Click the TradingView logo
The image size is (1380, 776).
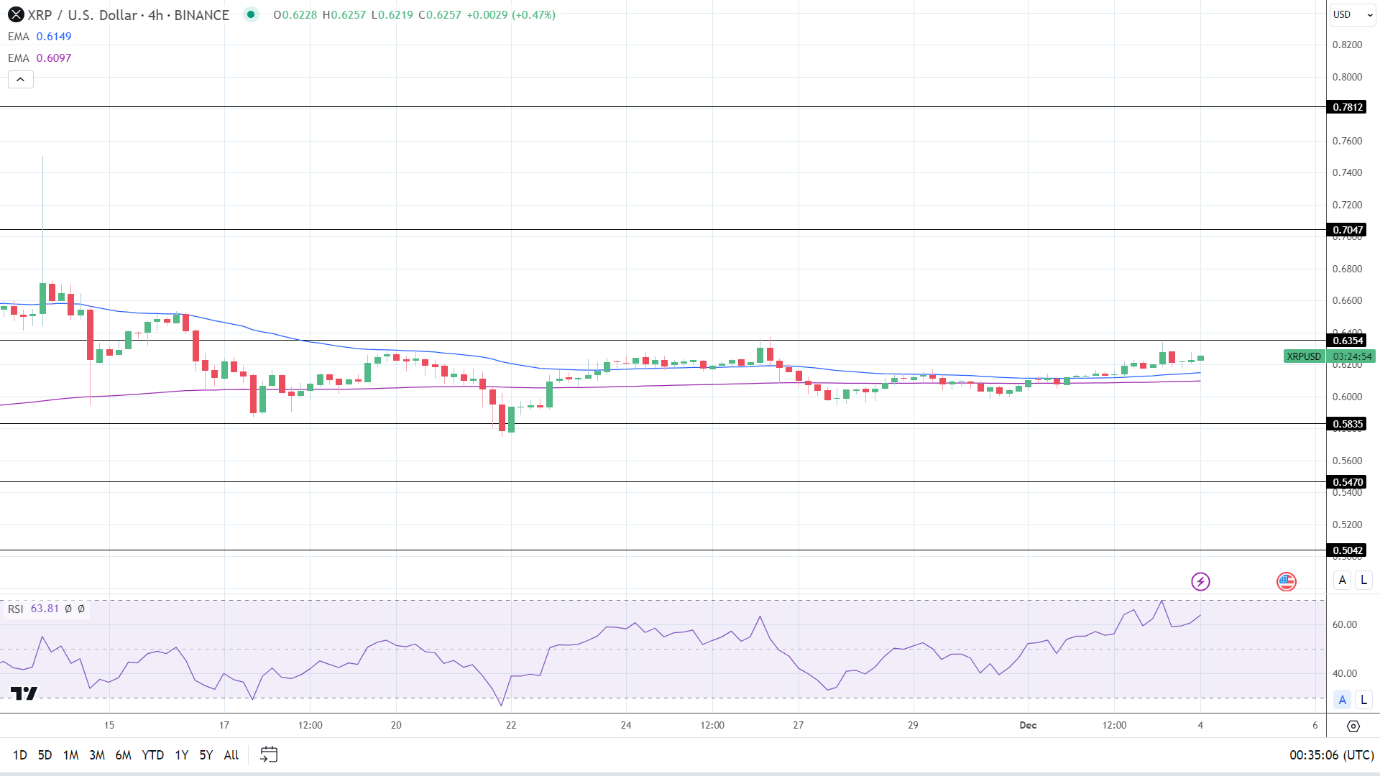(25, 693)
